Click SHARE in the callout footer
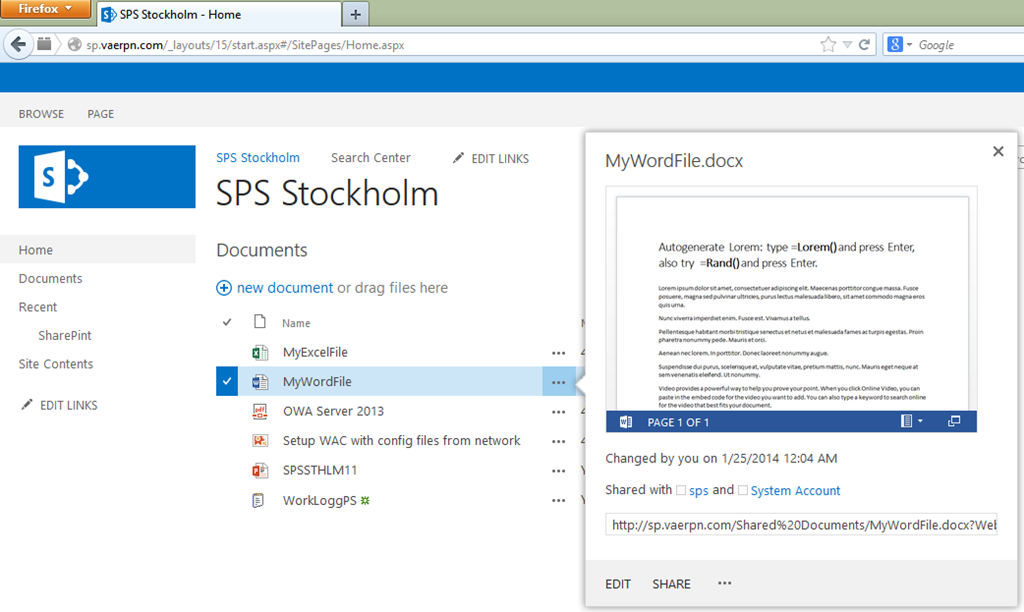The image size is (1024, 612). coord(671,584)
